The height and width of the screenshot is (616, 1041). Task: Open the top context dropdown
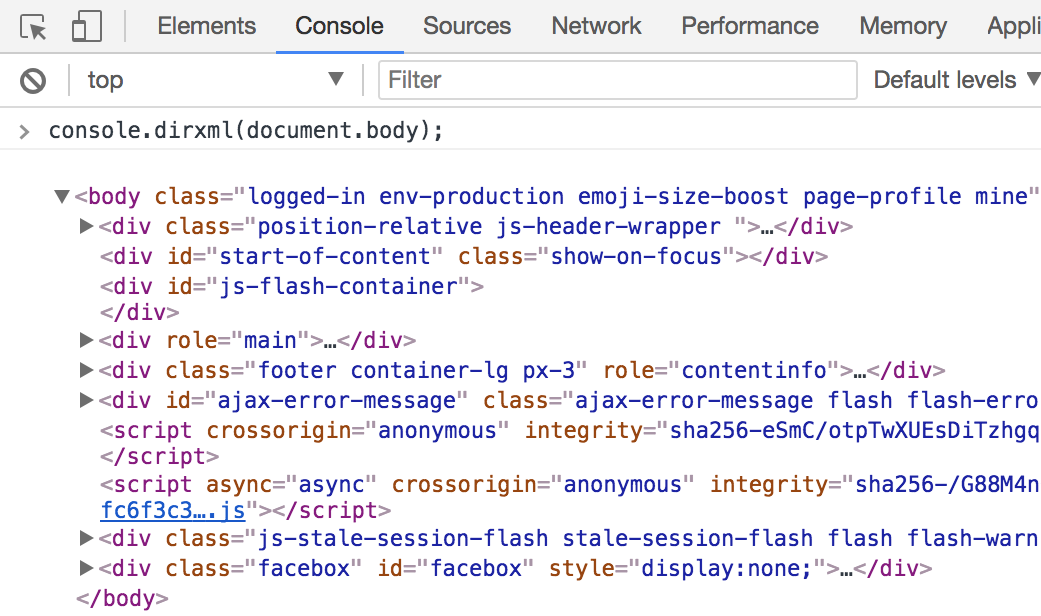tap(215, 80)
